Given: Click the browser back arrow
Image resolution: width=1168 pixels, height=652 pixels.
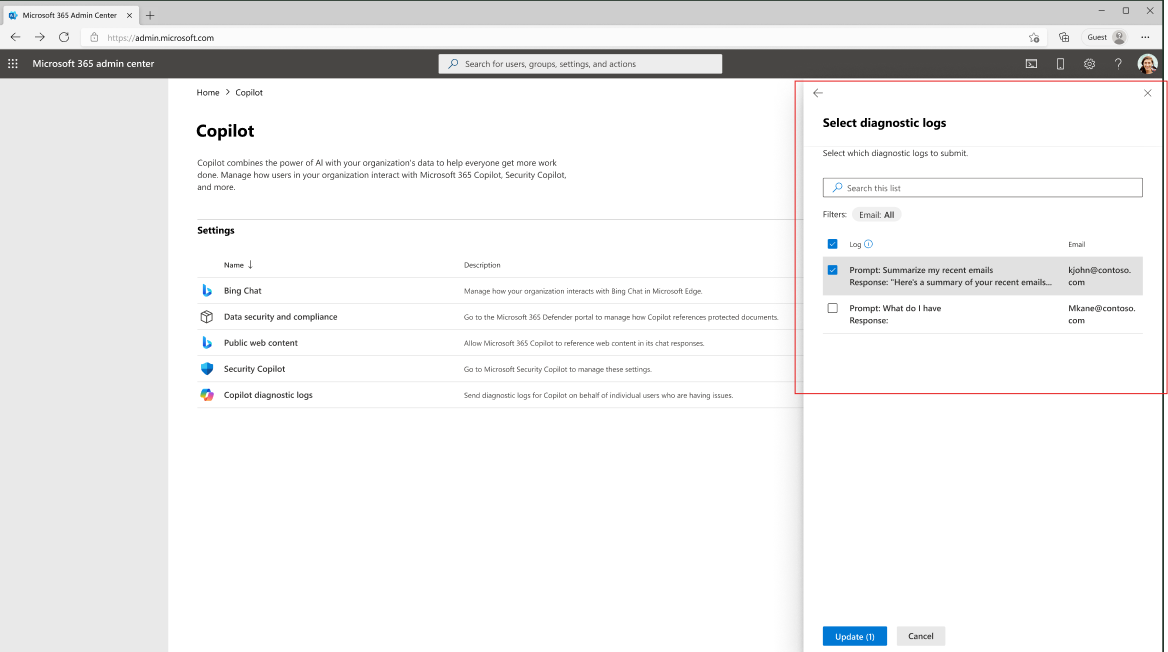Looking at the screenshot, I should (16, 37).
